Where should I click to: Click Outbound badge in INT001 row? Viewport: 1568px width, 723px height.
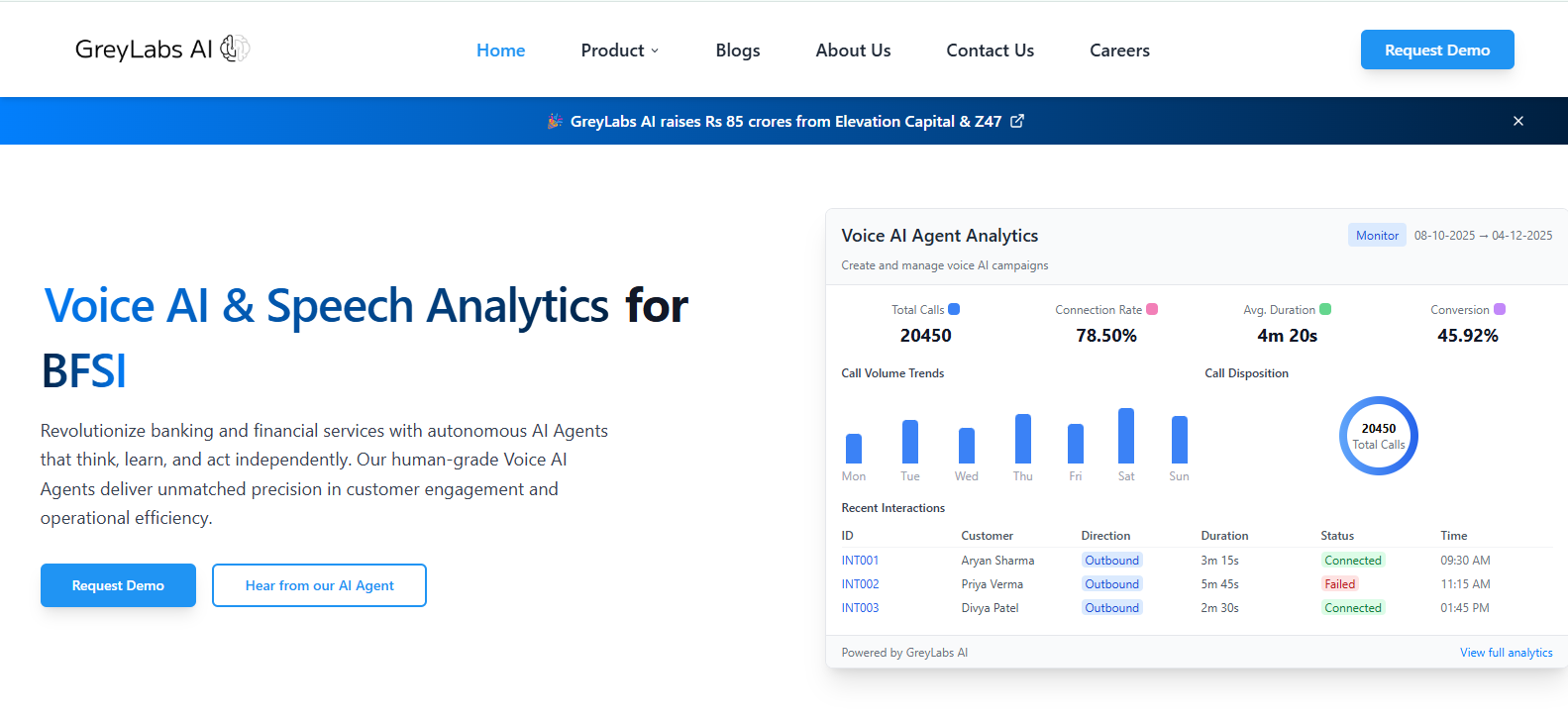tap(1112, 561)
